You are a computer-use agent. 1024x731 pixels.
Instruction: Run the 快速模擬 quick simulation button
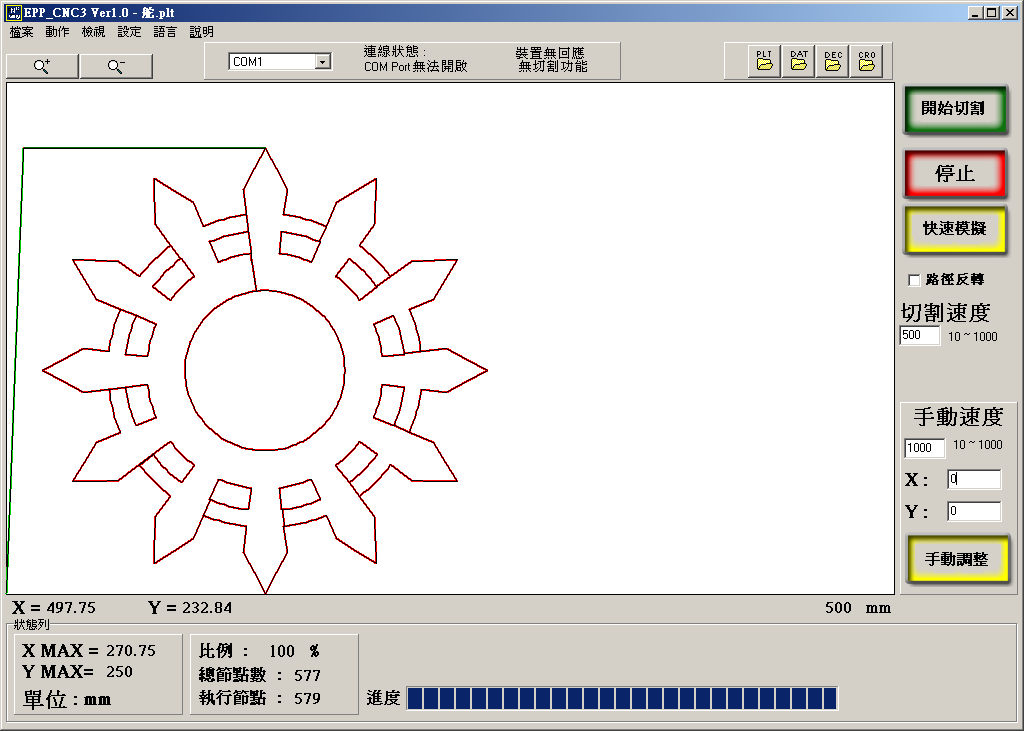(x=955, y=229)
